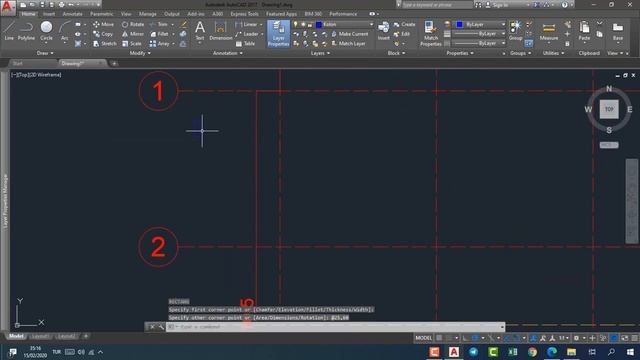Toggle ortho mode in status bar
This screenshot has height=360, width=640.
click(x=465, y=338)
